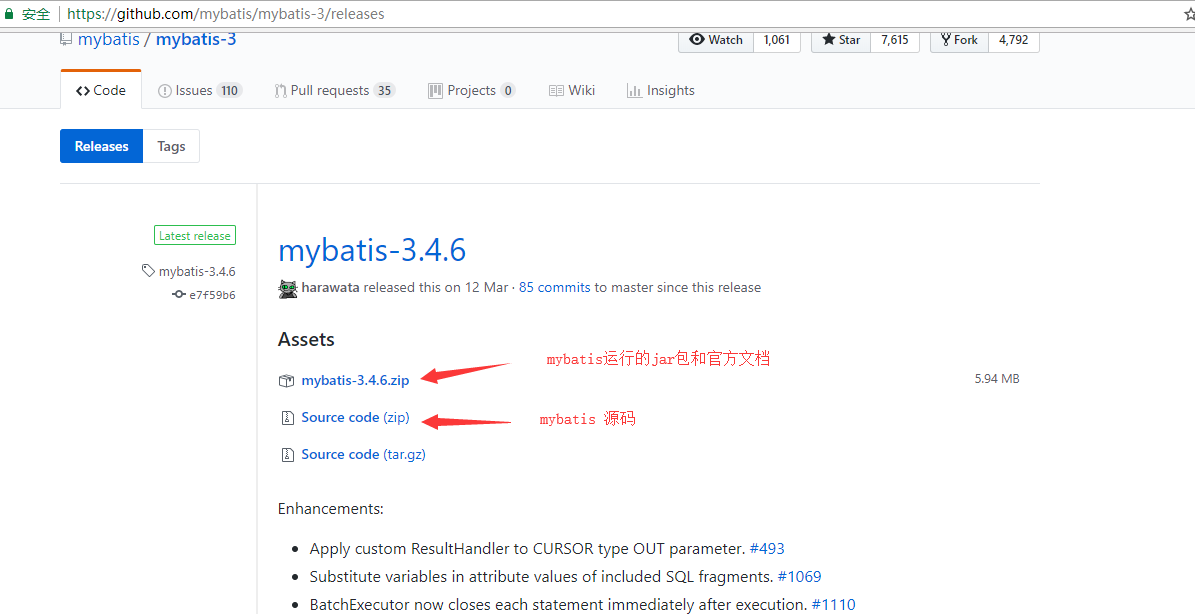This screenshot has width=1195, height=614.
Task: Switch to the Tags view
Action: (171, 146)
